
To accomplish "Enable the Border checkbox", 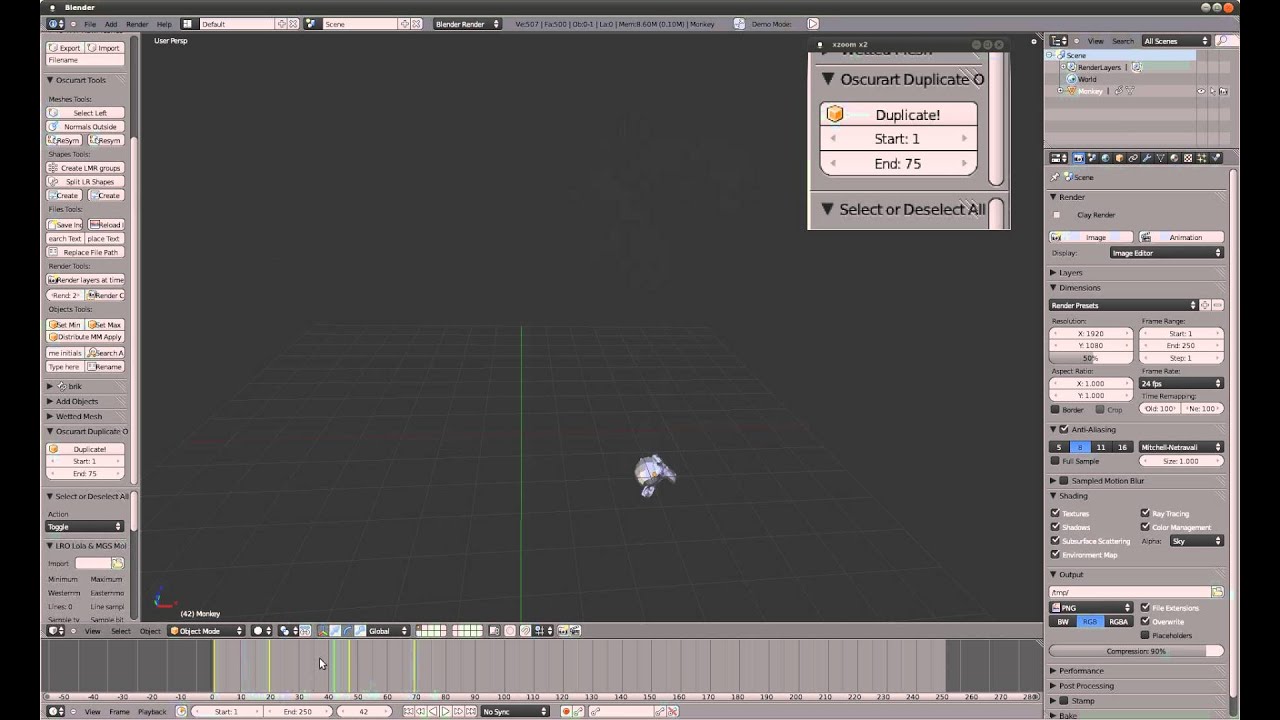I will 1055,410.
